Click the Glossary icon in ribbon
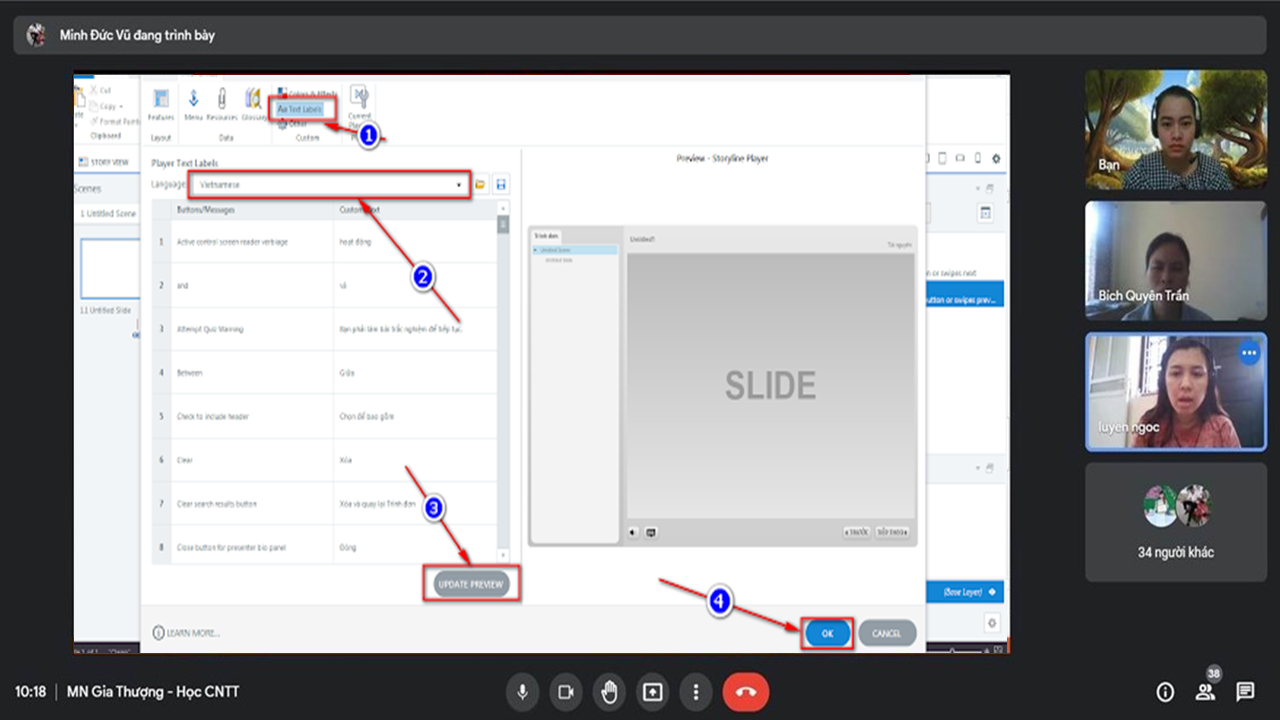Image resolution: width=1280 pixels, height=720 pixels. (x=253, y=102)
